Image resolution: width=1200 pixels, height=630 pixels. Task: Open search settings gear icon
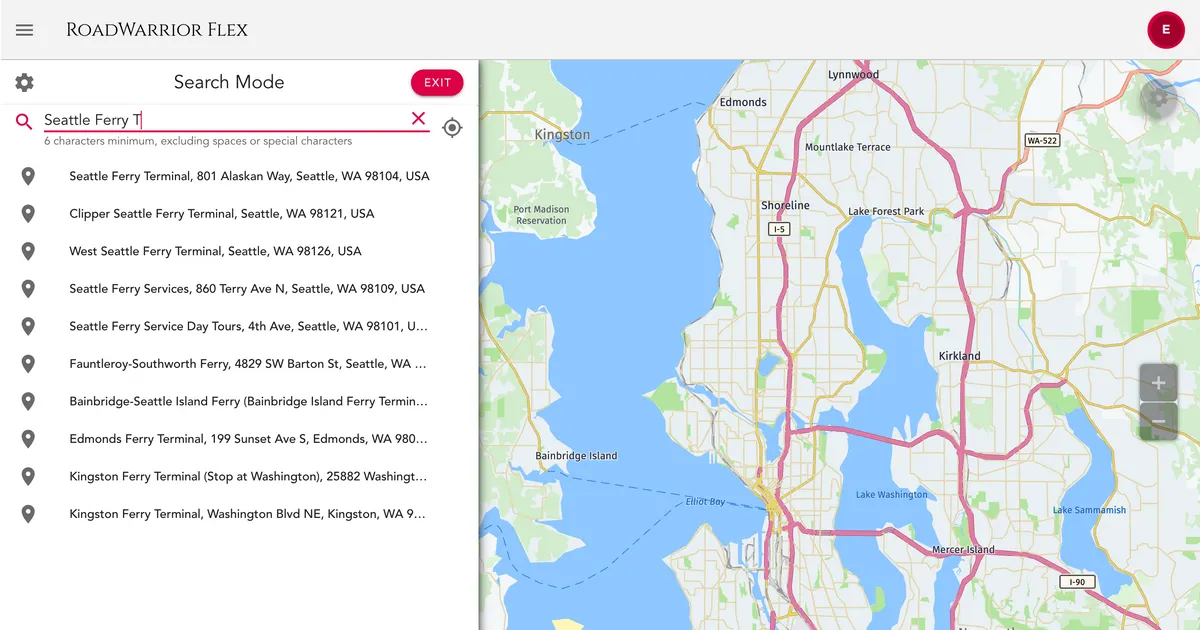24,83
